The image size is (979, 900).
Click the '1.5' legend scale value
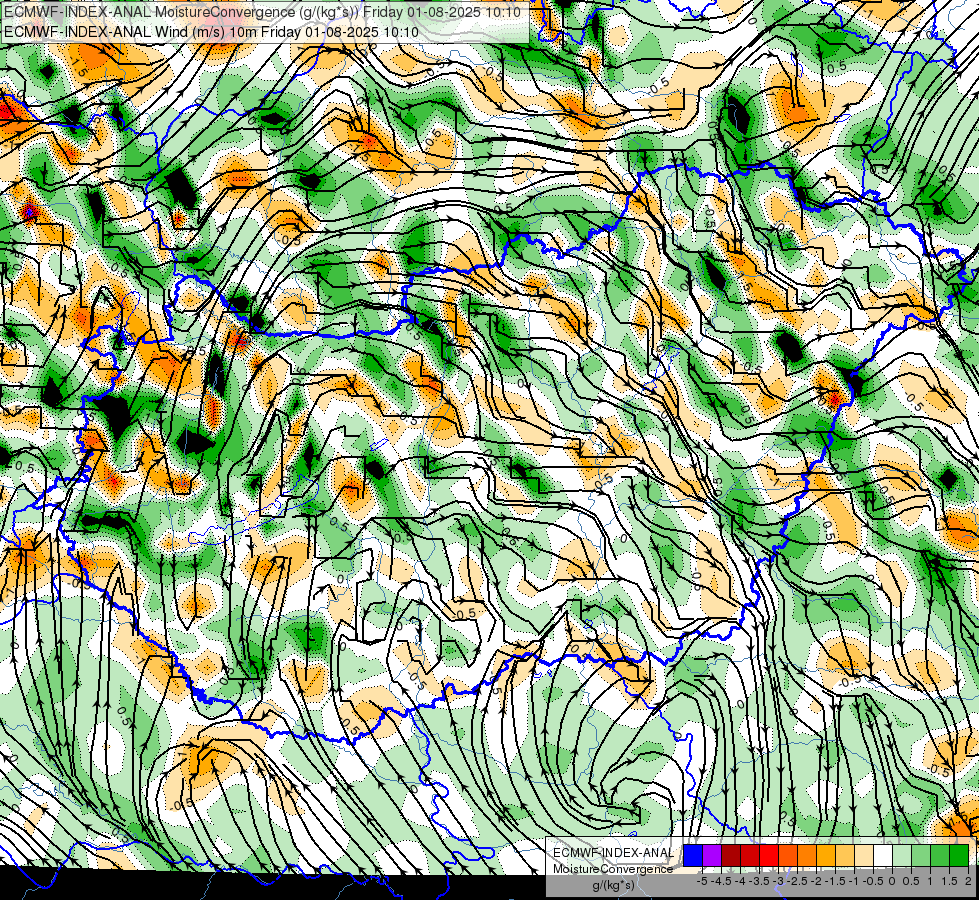(x=949, y=881)
